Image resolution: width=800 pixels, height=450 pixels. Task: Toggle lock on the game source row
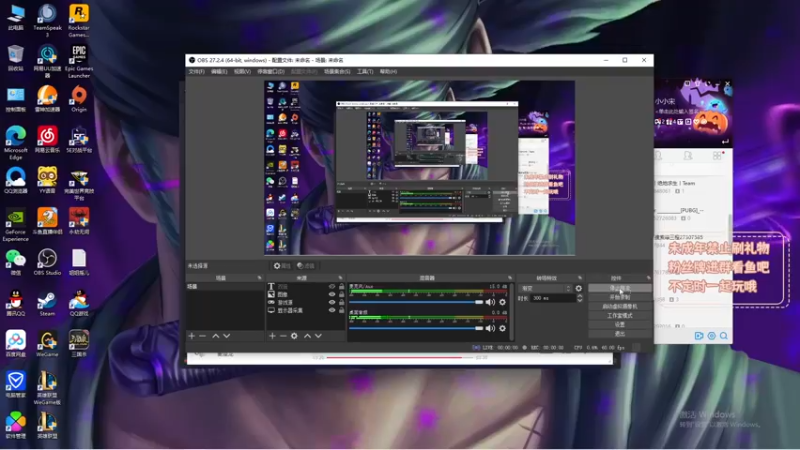click(x=342, y=302)
